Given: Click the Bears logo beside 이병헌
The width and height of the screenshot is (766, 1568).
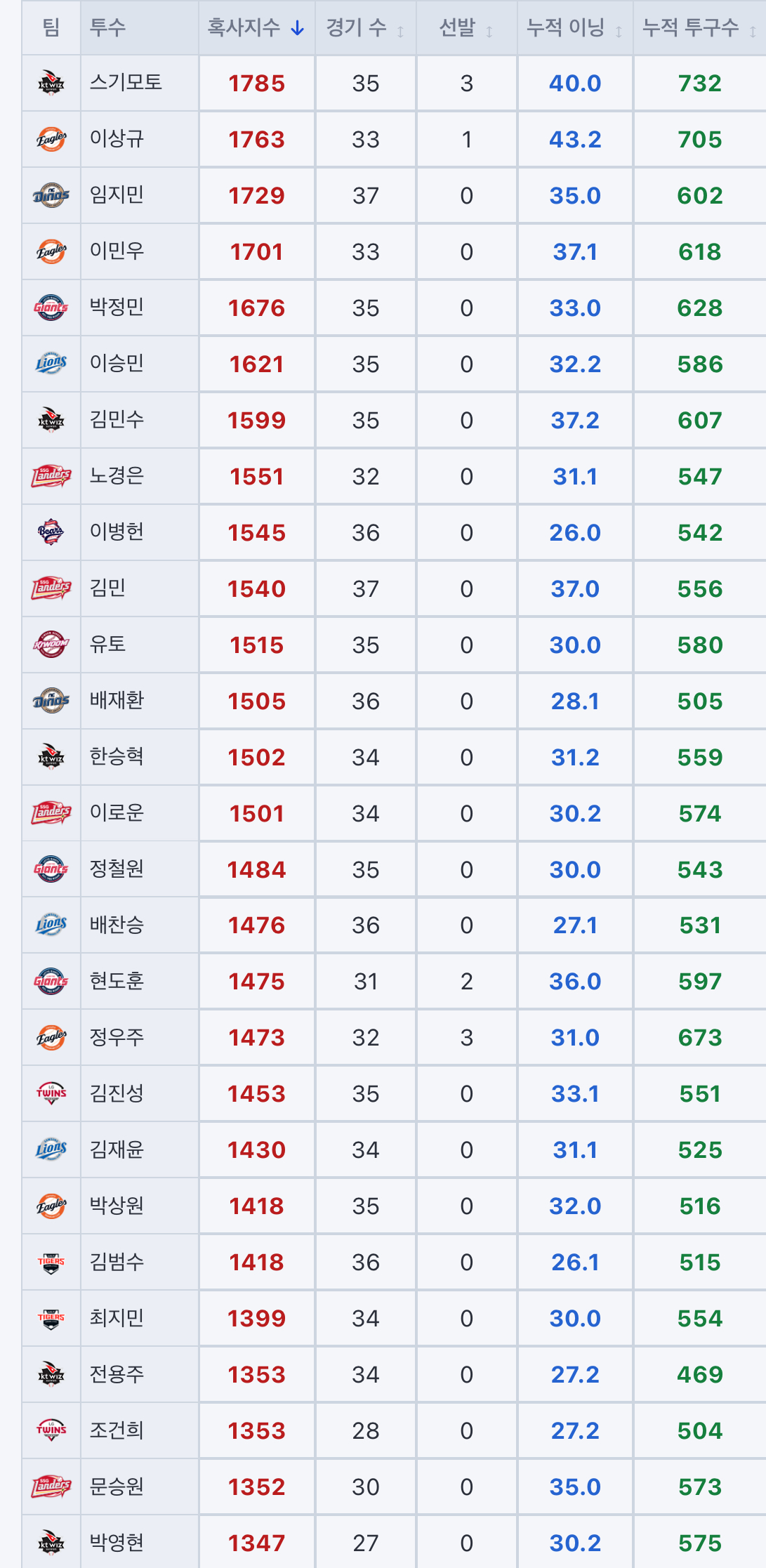Looking at the screenshot, I should click(51, 532).
